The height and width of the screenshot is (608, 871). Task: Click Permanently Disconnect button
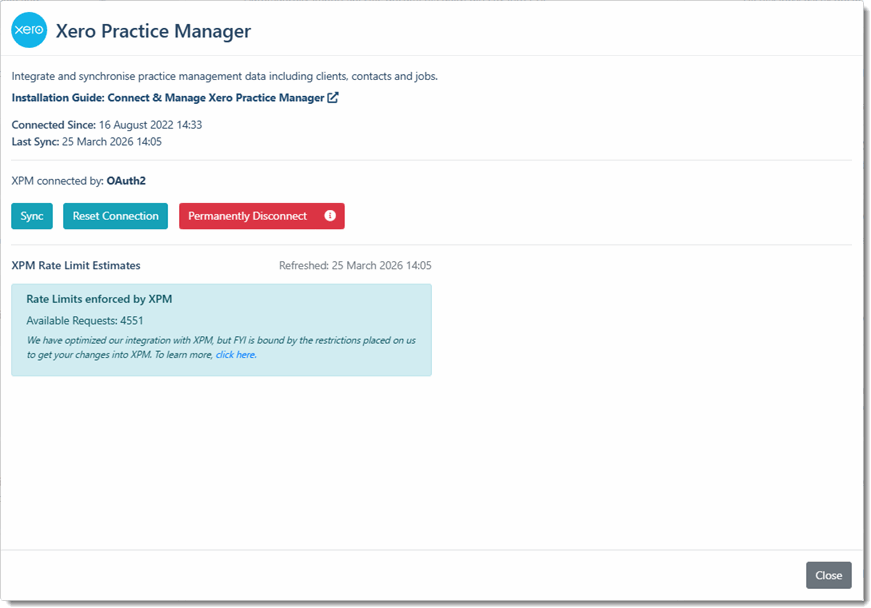262,216
